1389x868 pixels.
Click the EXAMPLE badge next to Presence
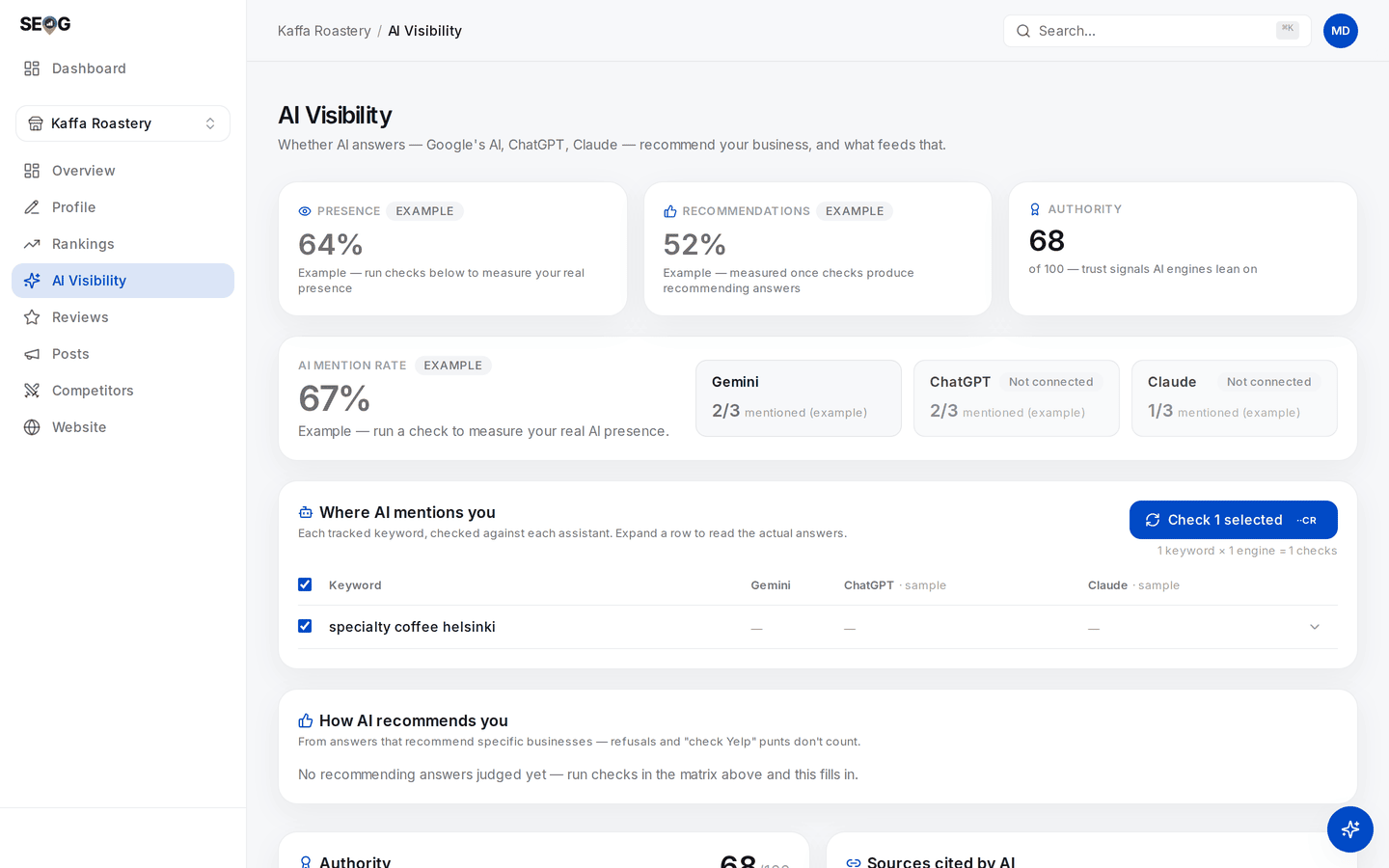point(424,211)
